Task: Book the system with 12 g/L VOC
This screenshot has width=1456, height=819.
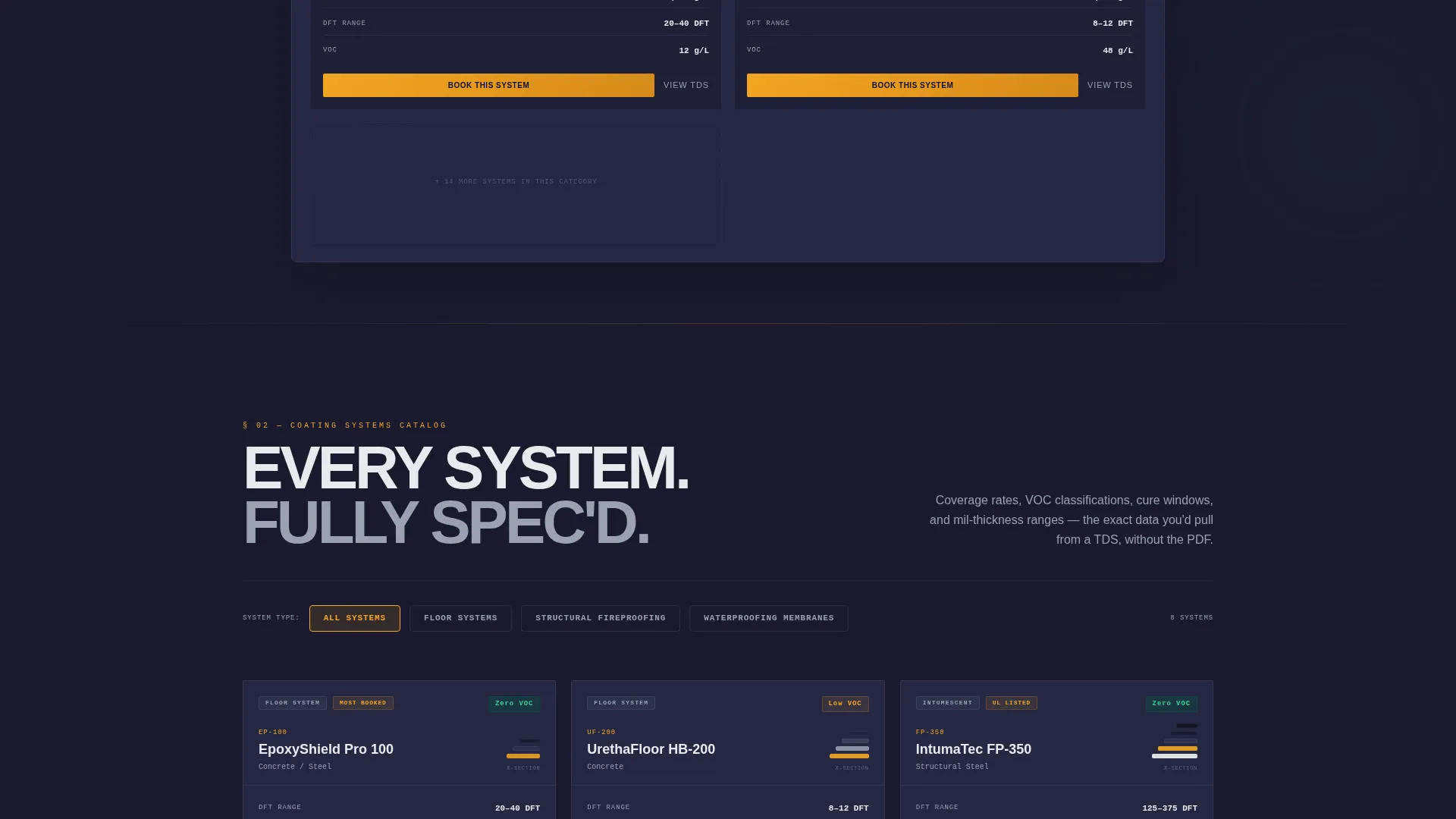Action: pyautogui.click(x=488, y=85)
